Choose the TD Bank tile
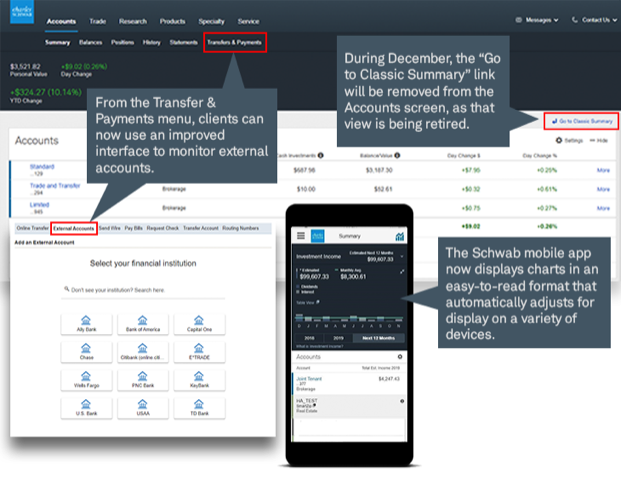 (199, 408)
